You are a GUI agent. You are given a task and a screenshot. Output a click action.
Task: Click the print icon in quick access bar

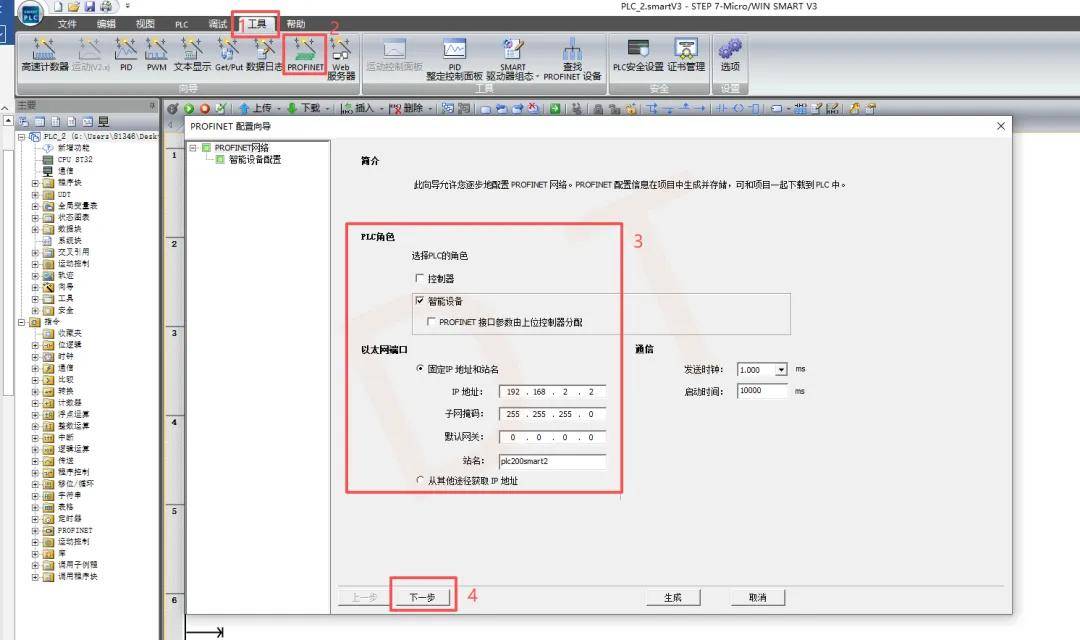pos(106,7)
